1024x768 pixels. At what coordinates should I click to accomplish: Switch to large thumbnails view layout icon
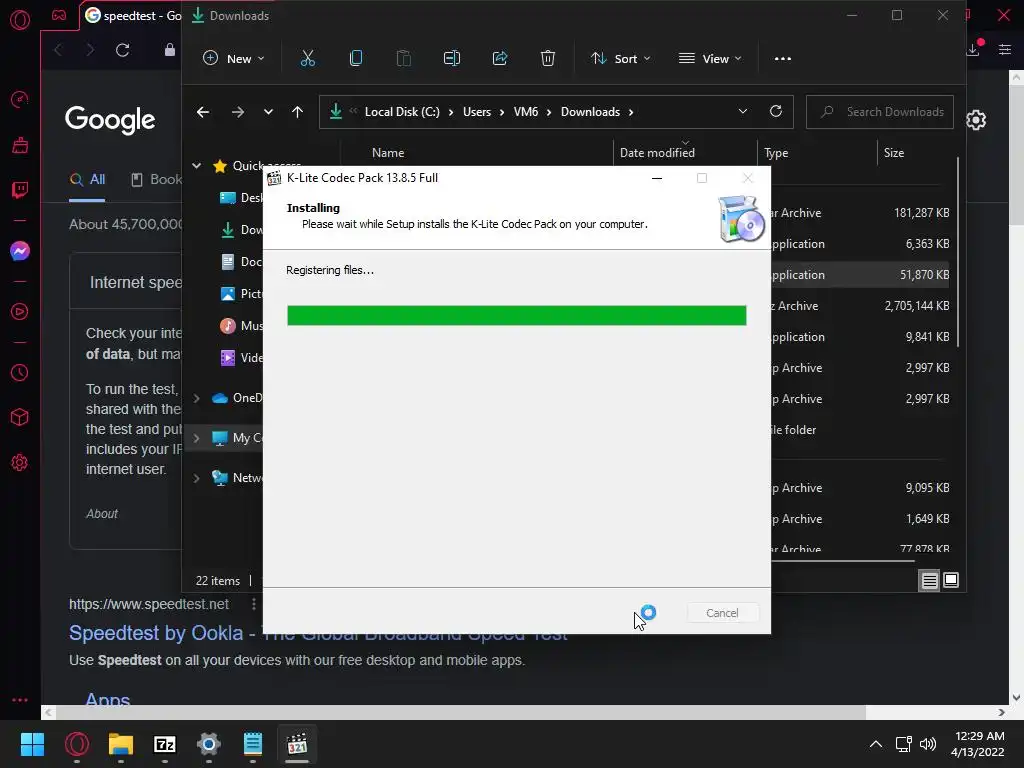click(951, 580)
